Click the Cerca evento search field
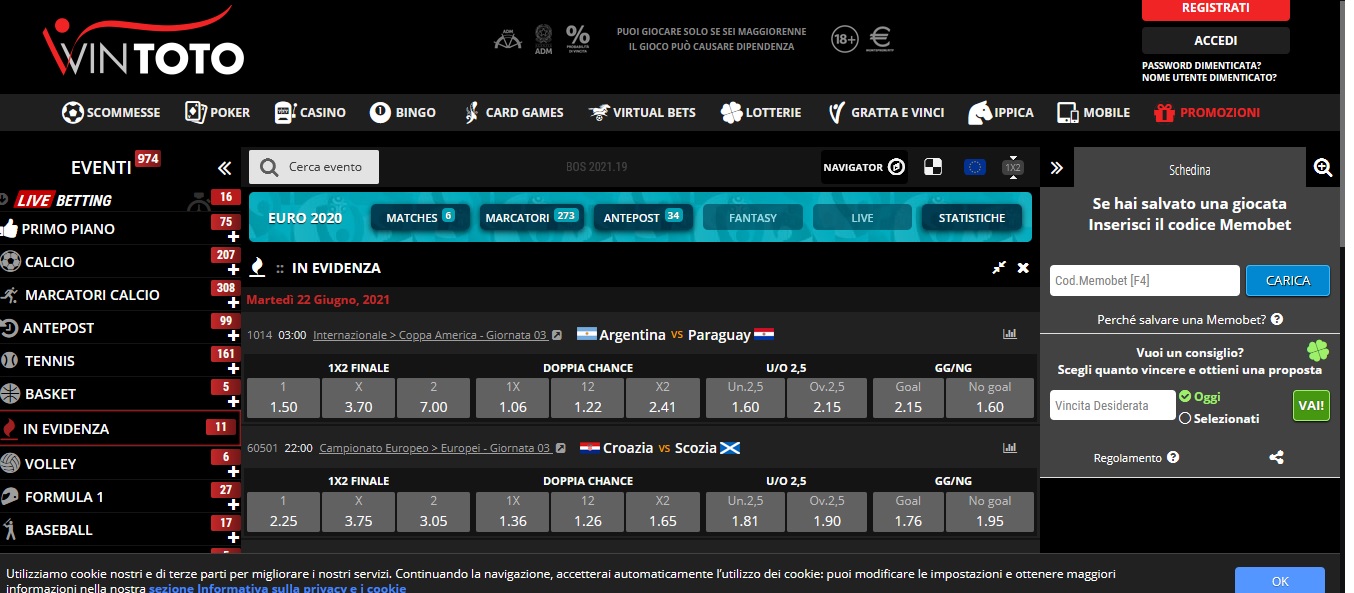Image resolution: width=1354 pixels, height=593 pixels. point(314,167)
